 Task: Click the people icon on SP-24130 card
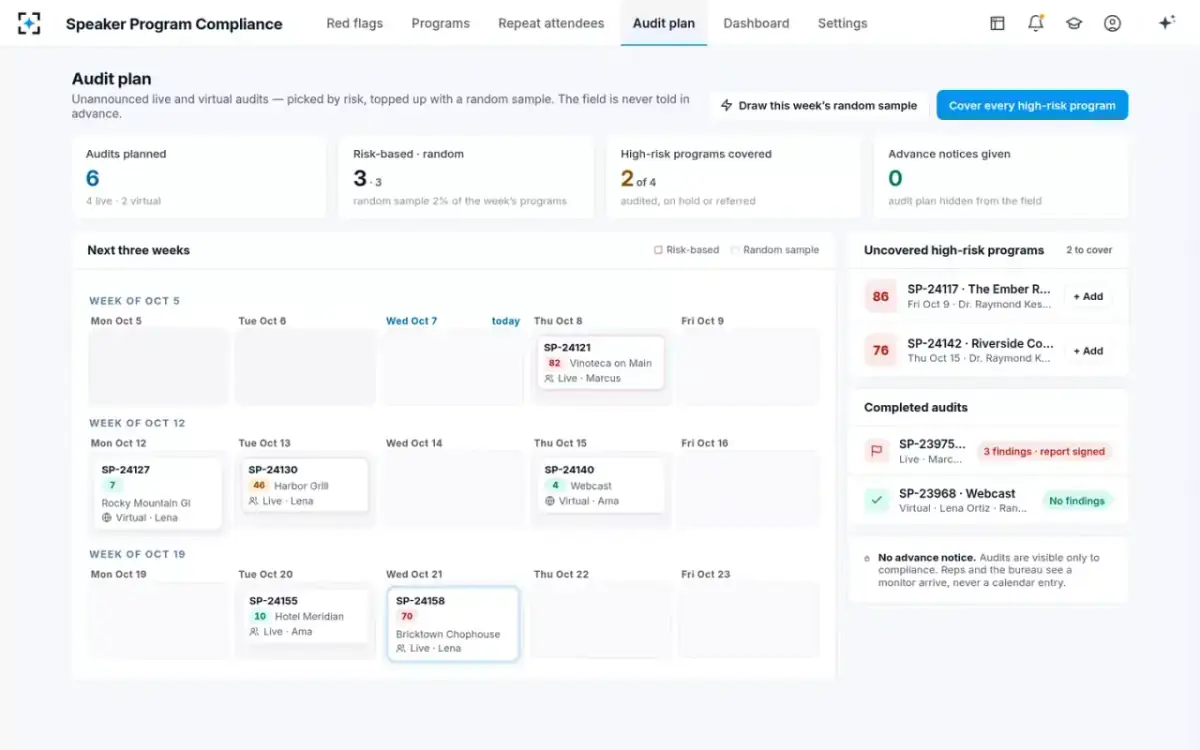pos(254,501)
